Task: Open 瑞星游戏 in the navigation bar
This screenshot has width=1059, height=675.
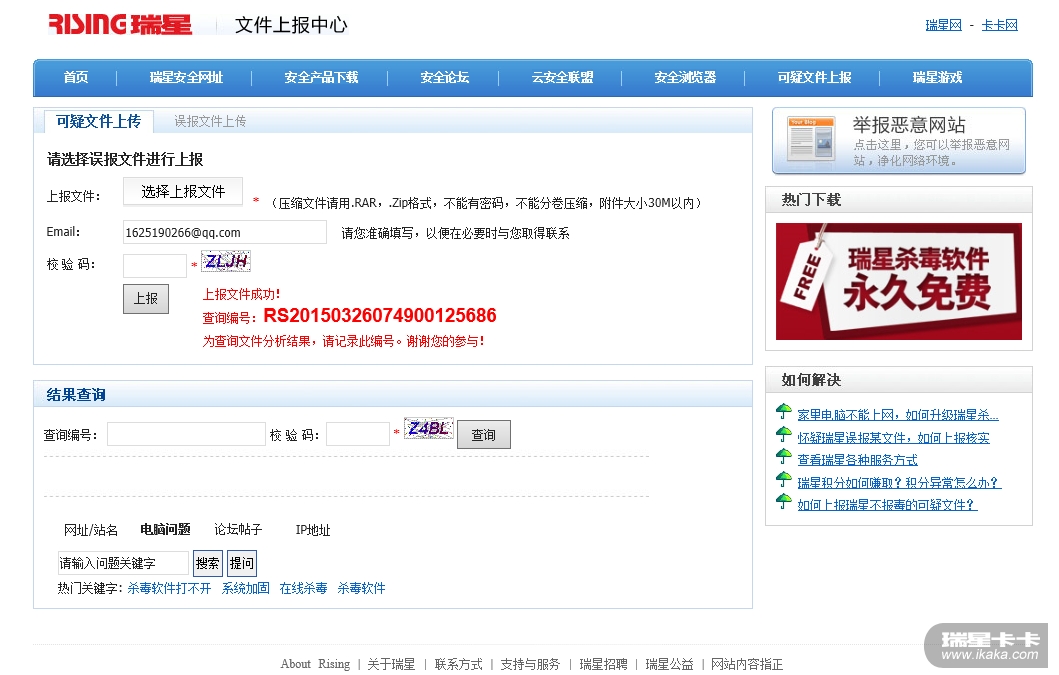Action: pos(937,78)
